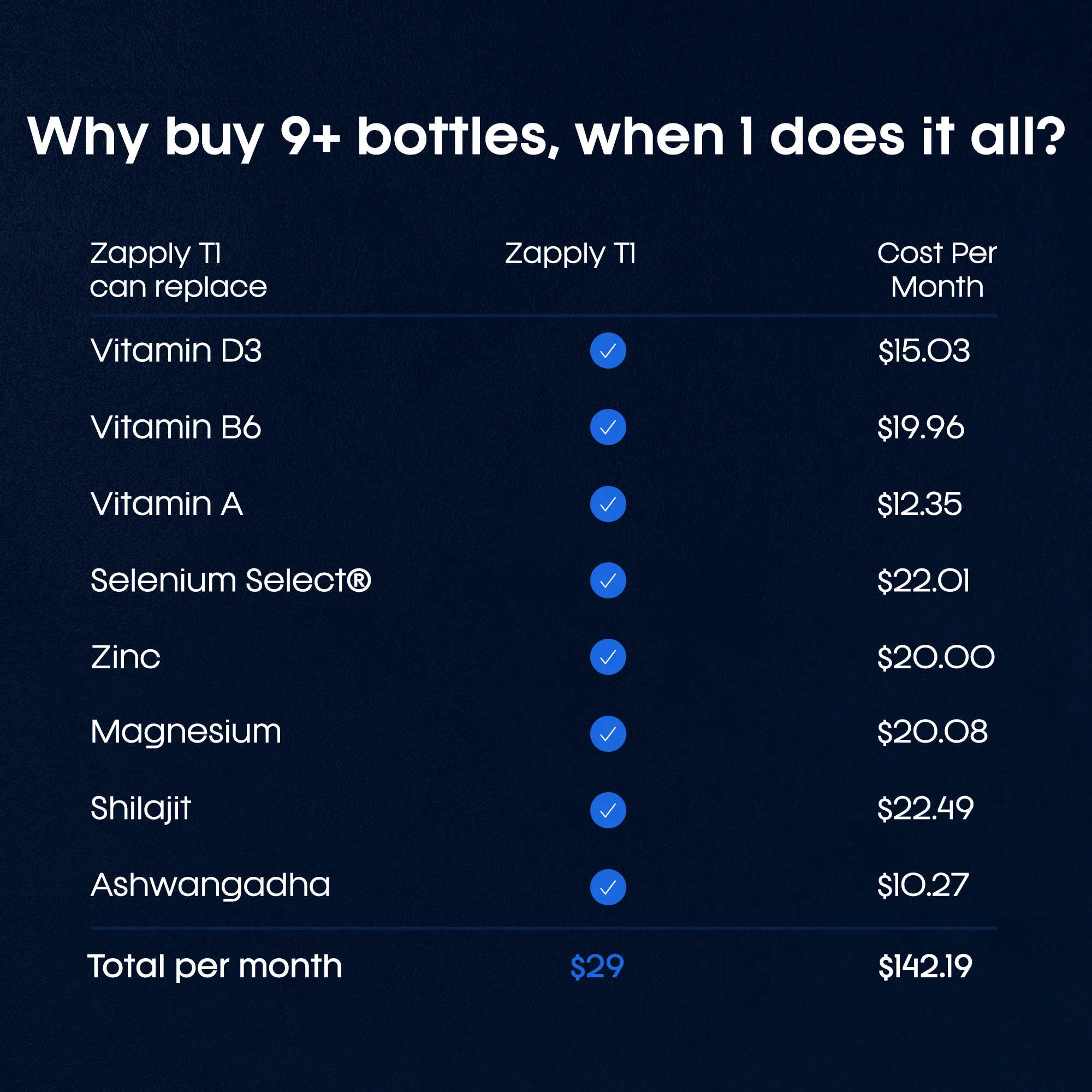
Task: Click the $142.19 total cost figure
Action: tap(925, 966)
